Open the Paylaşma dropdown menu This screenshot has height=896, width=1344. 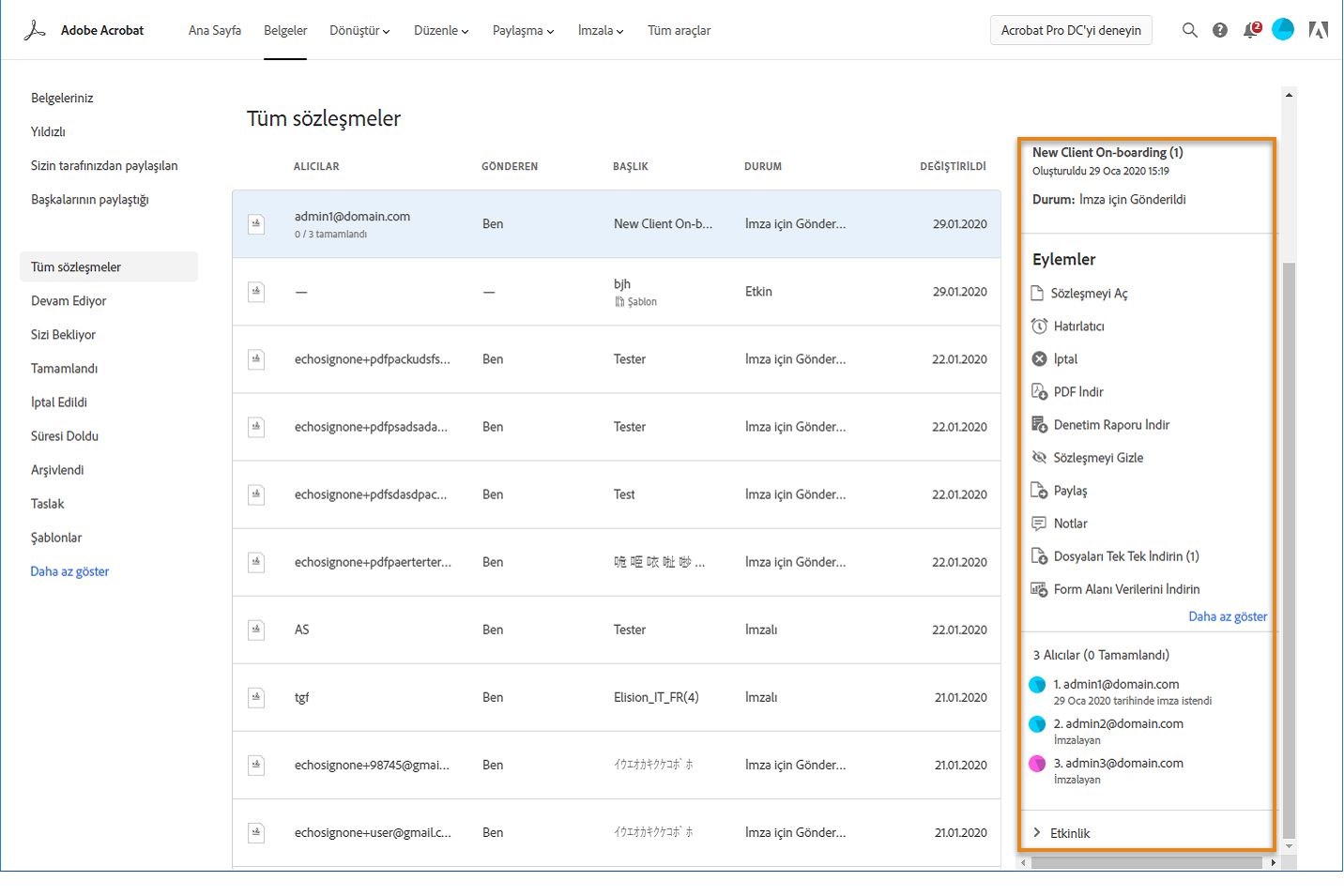523,30
